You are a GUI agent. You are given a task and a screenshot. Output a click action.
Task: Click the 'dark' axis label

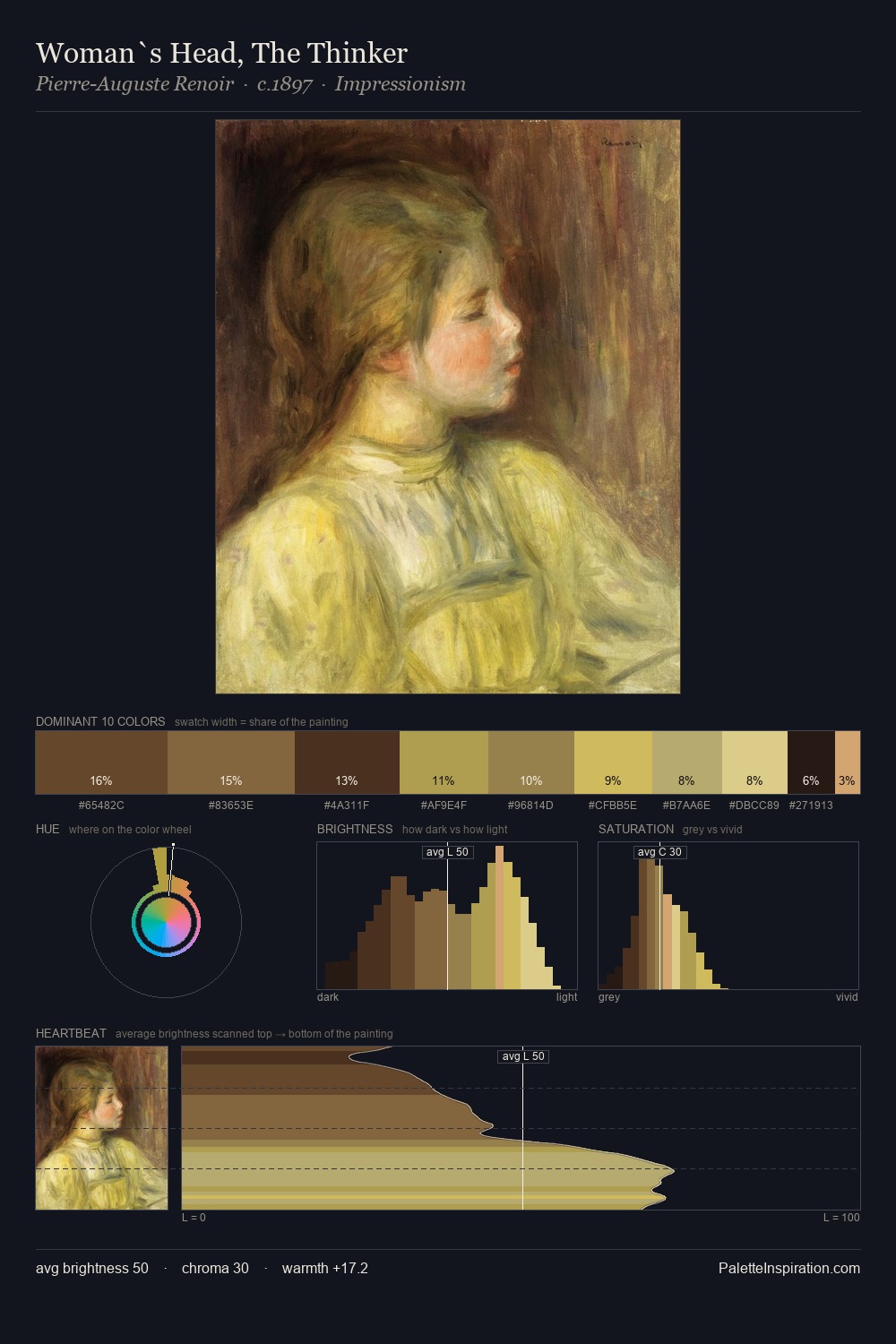pos(328,997)
